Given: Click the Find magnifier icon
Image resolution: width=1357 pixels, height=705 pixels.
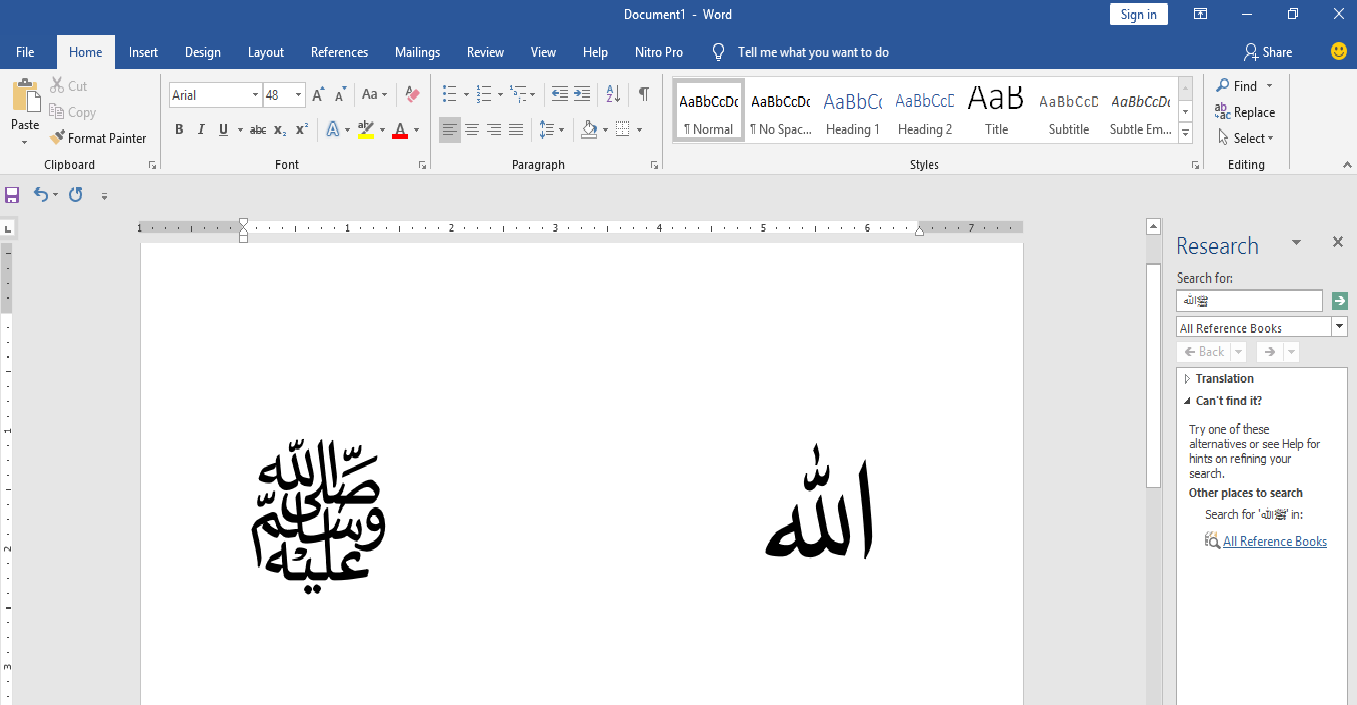Looking at the screenshot, I should tap(1223, 86).
